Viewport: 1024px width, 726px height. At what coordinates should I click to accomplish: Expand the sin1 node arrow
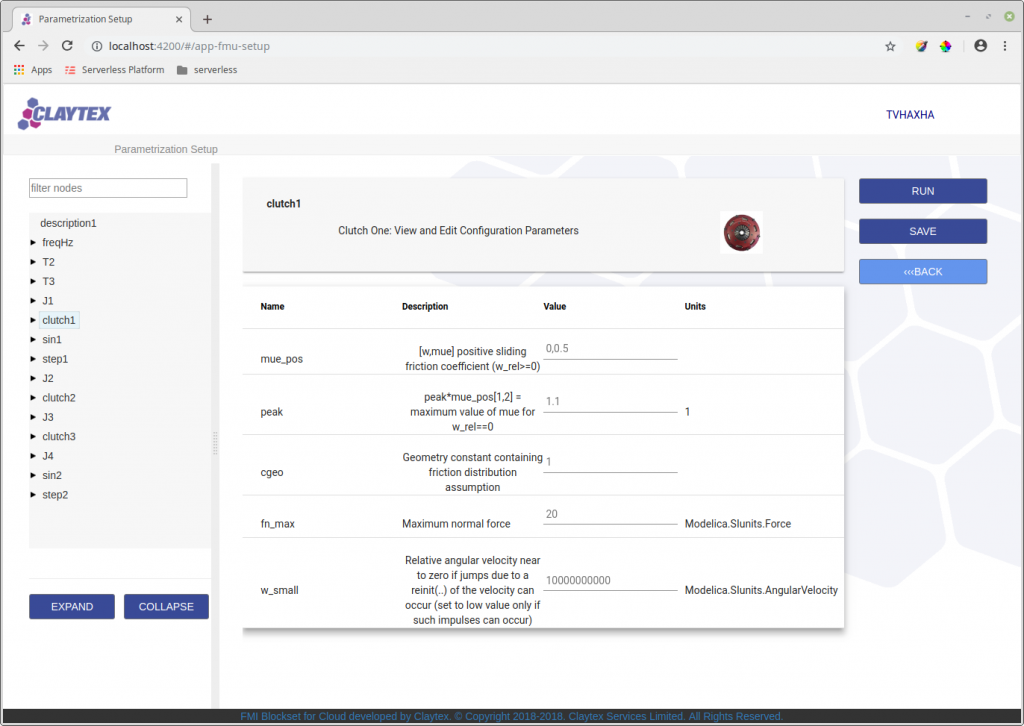pos(33,339)
